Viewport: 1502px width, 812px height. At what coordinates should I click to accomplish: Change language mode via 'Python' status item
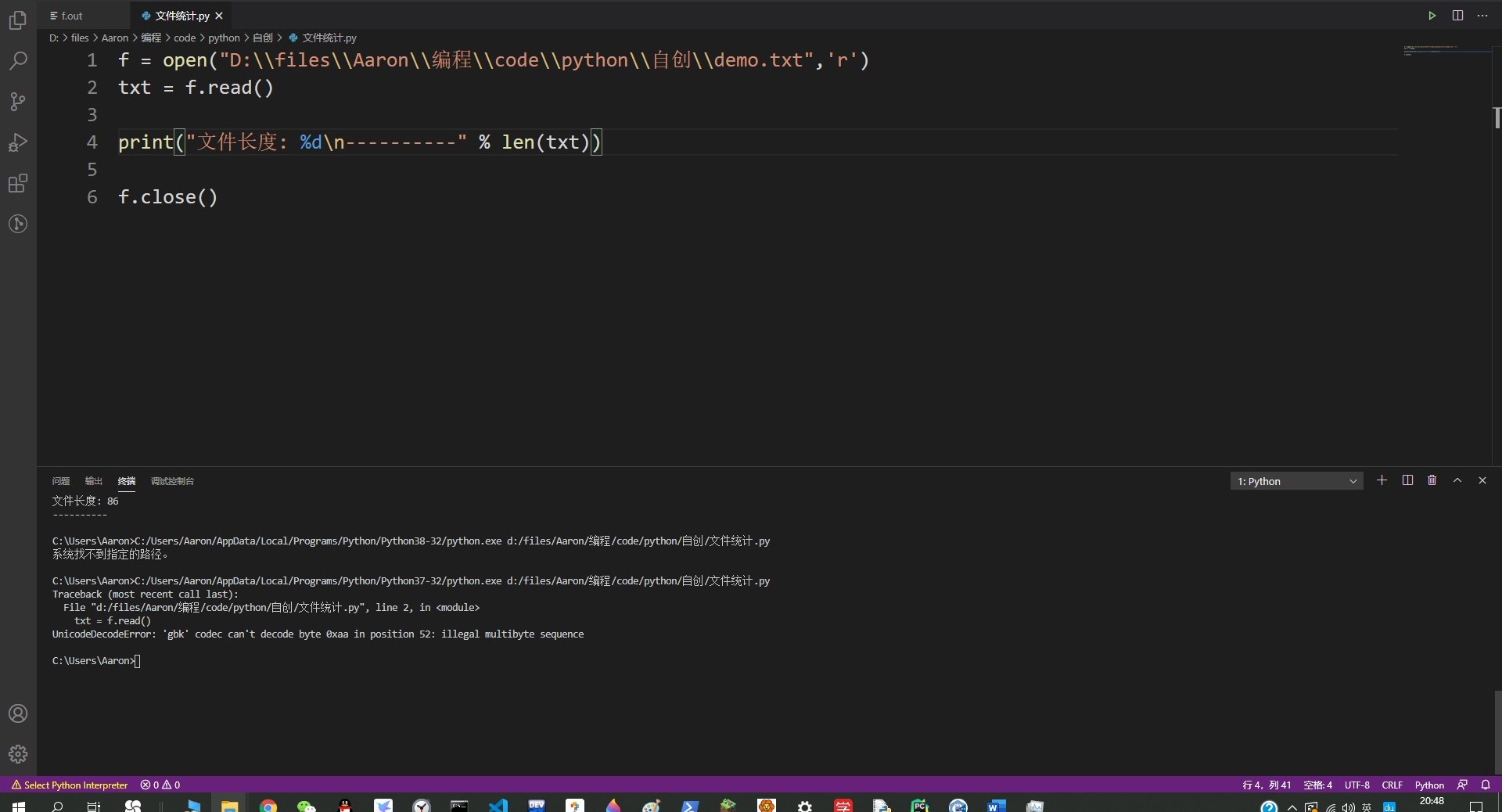tap(1429, 785)
